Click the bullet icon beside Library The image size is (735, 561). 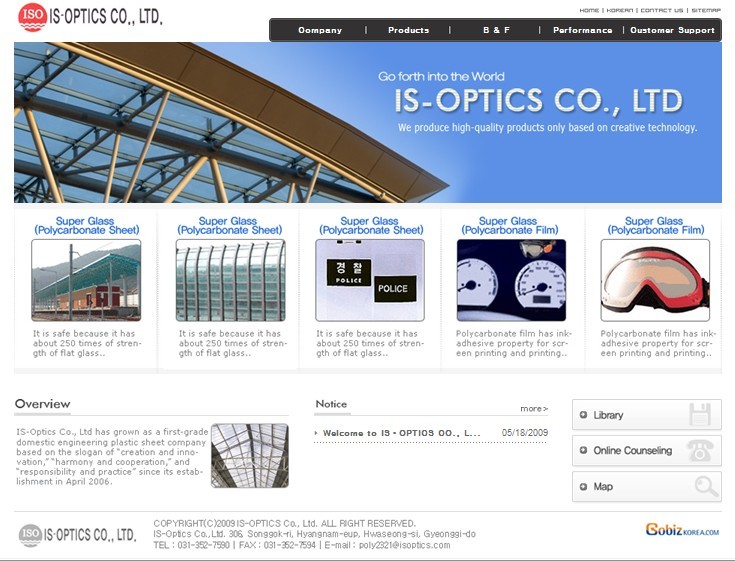click(583, 414)
